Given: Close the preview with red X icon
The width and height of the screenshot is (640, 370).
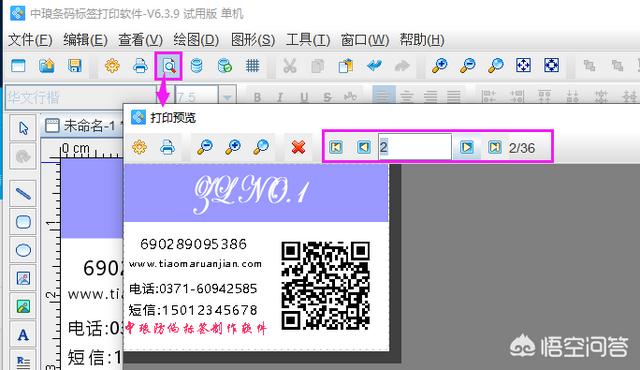Looking at the screenshot, I should 298,147.
